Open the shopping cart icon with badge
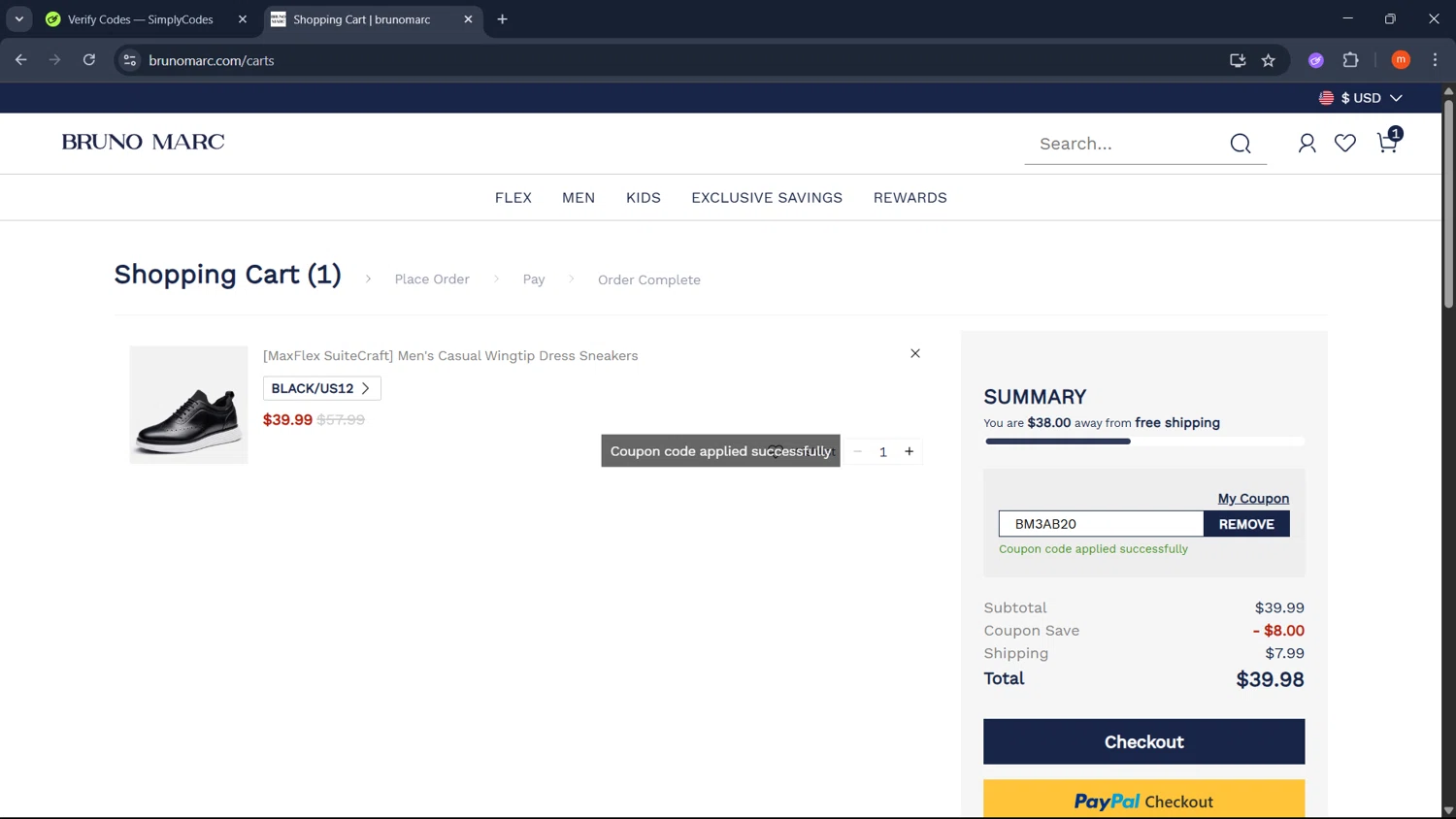This screenshot has width=1456, height=819. click(1388, 142)
